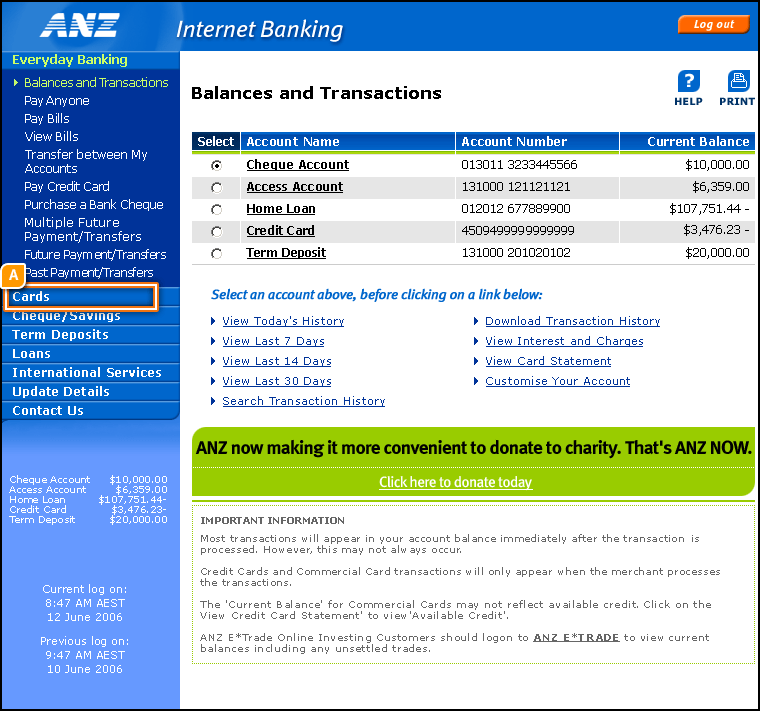This screenshot has width=760, height=711.
Task: Click View Last 14 Days link
Action: pyautogui.click(x=277, y=361)
